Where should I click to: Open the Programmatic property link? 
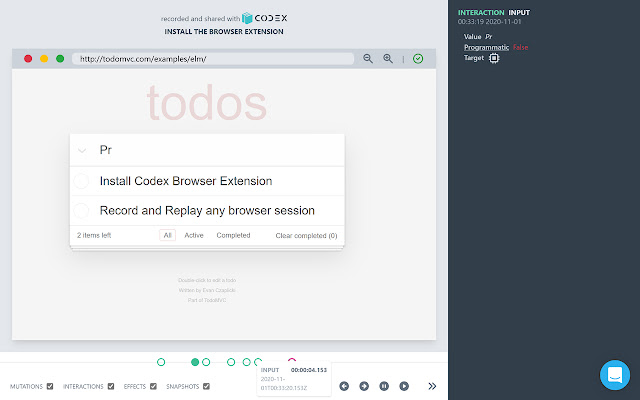(x=486, y=47)
